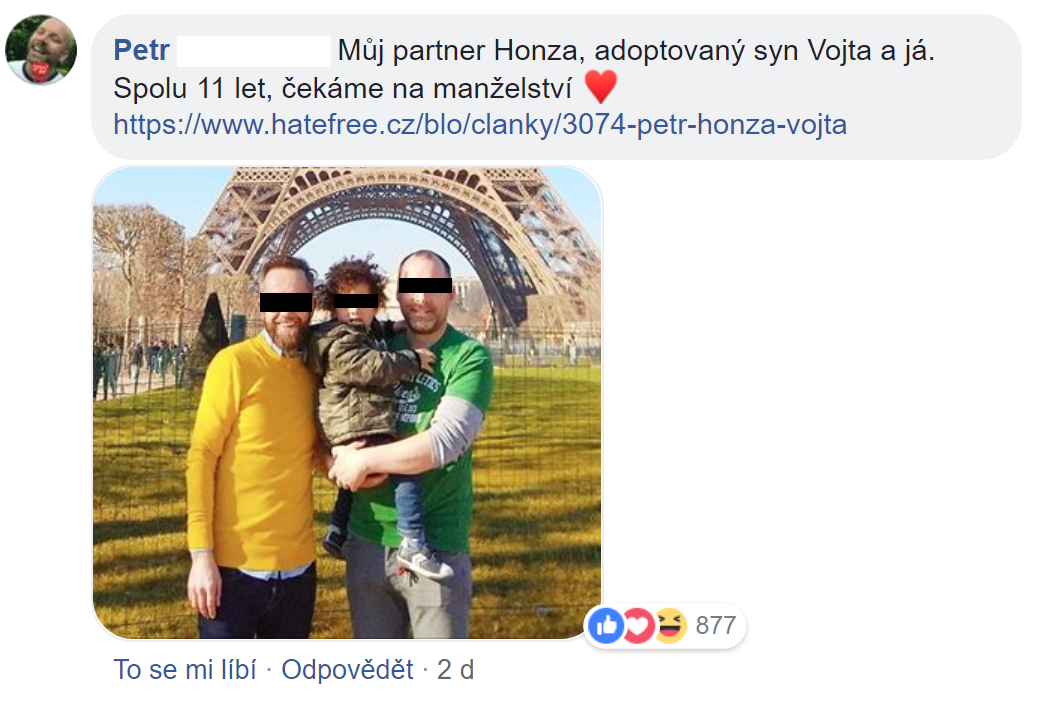This screenshot has width=1042, height=701.
Task: Click the red heart emoji in comment
Action: click(x=601, y=86)
